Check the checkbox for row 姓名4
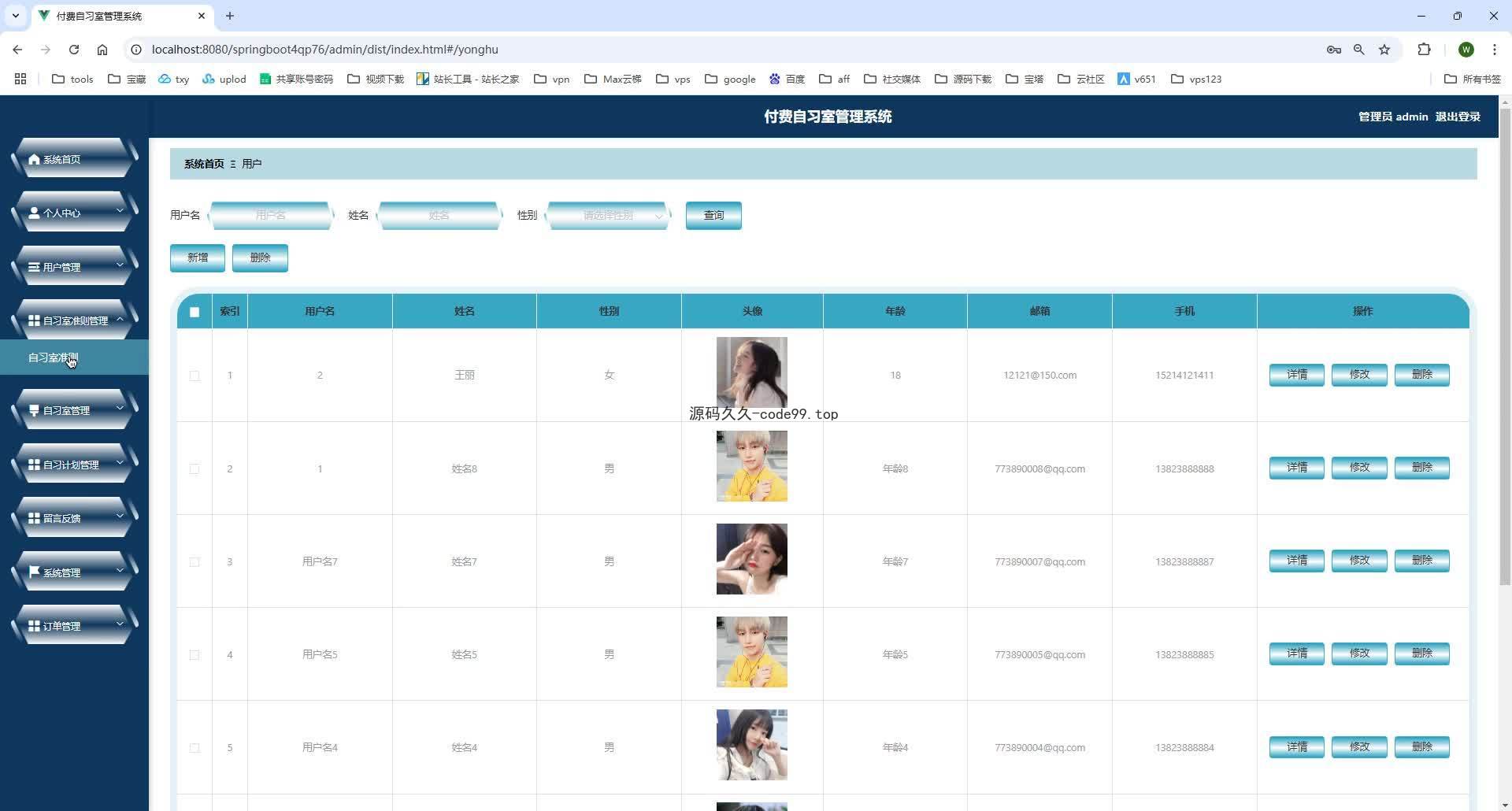1512x811 pixels. (195, 747)
